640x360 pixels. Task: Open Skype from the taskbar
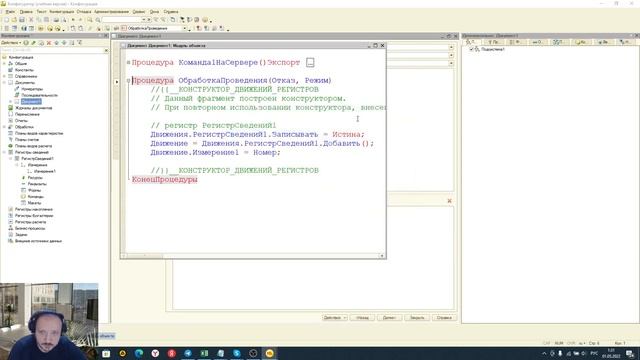point(237,353)
